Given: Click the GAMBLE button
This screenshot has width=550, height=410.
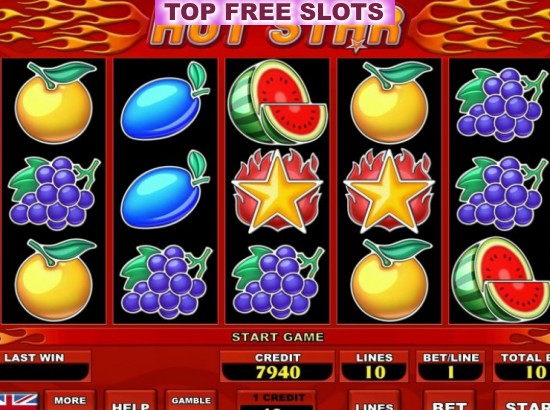Looking at the screenshot, I should [191, 400].
